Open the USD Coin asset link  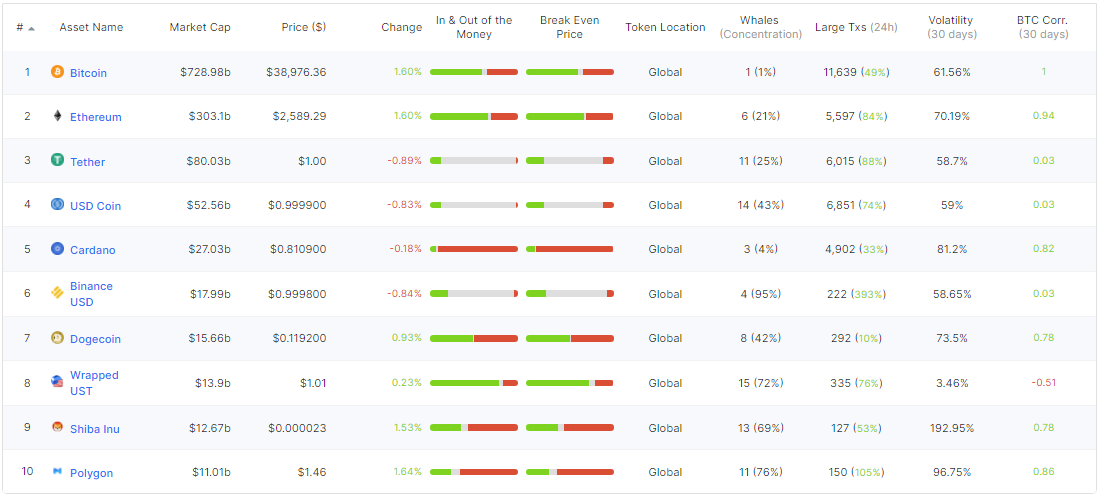95,206
